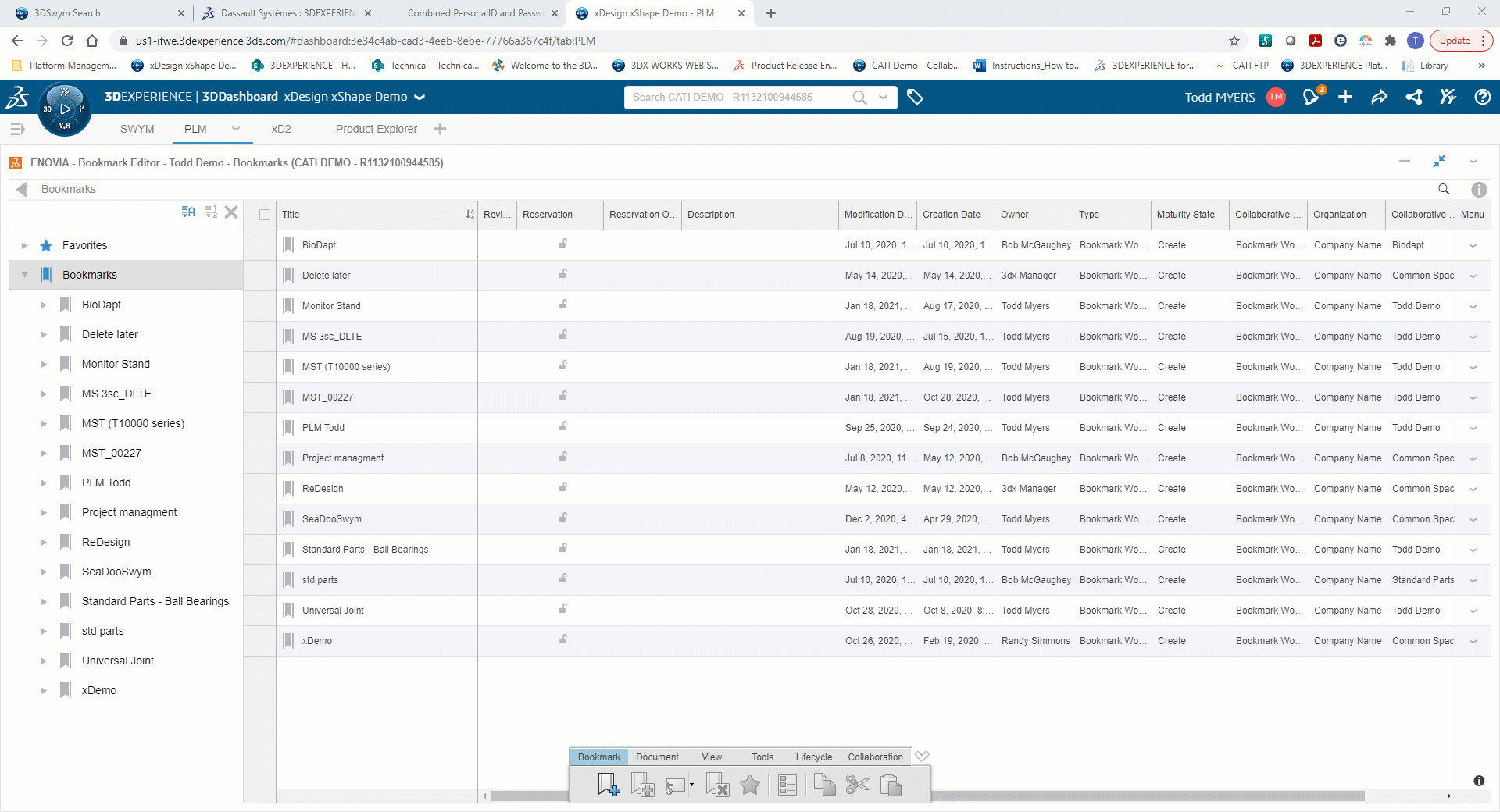Click the reservation lock for xDemo row
This screenshot has width=1500, height=812.
click(562, 639)
